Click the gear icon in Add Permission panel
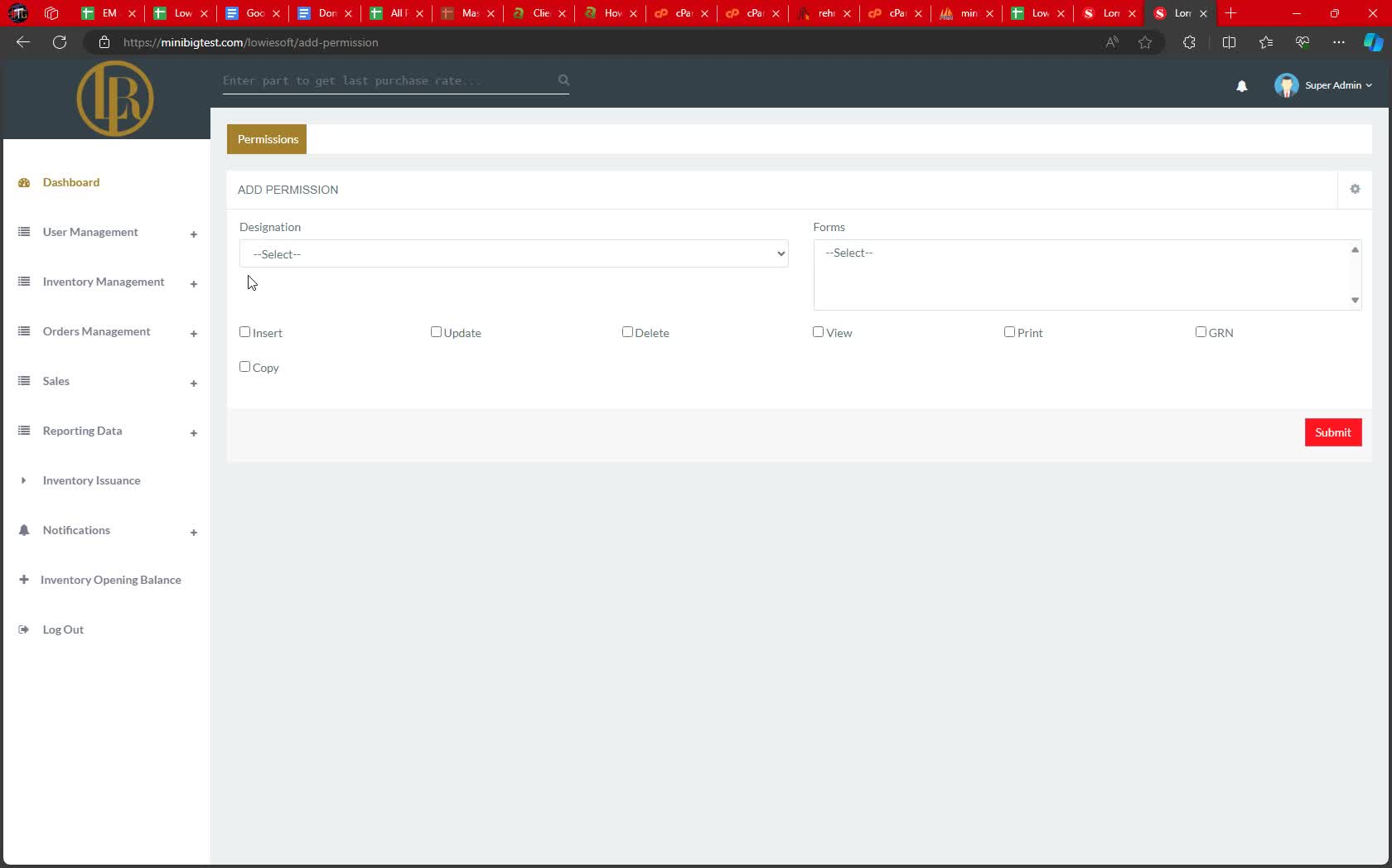Viewport: 1392px width, 868px height. click(x=1355, y=190)
